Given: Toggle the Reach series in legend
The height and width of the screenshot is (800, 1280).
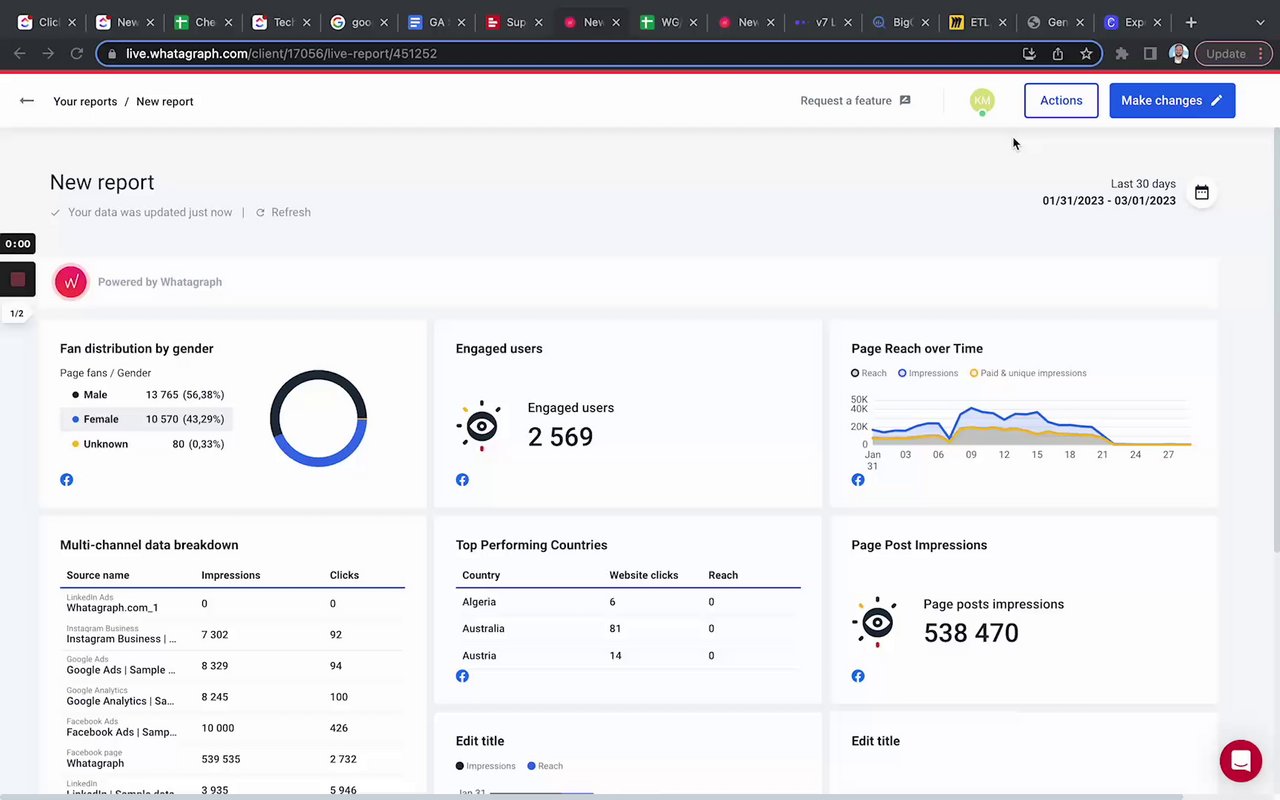Looking at the screenshot, I should pos(869,373).
